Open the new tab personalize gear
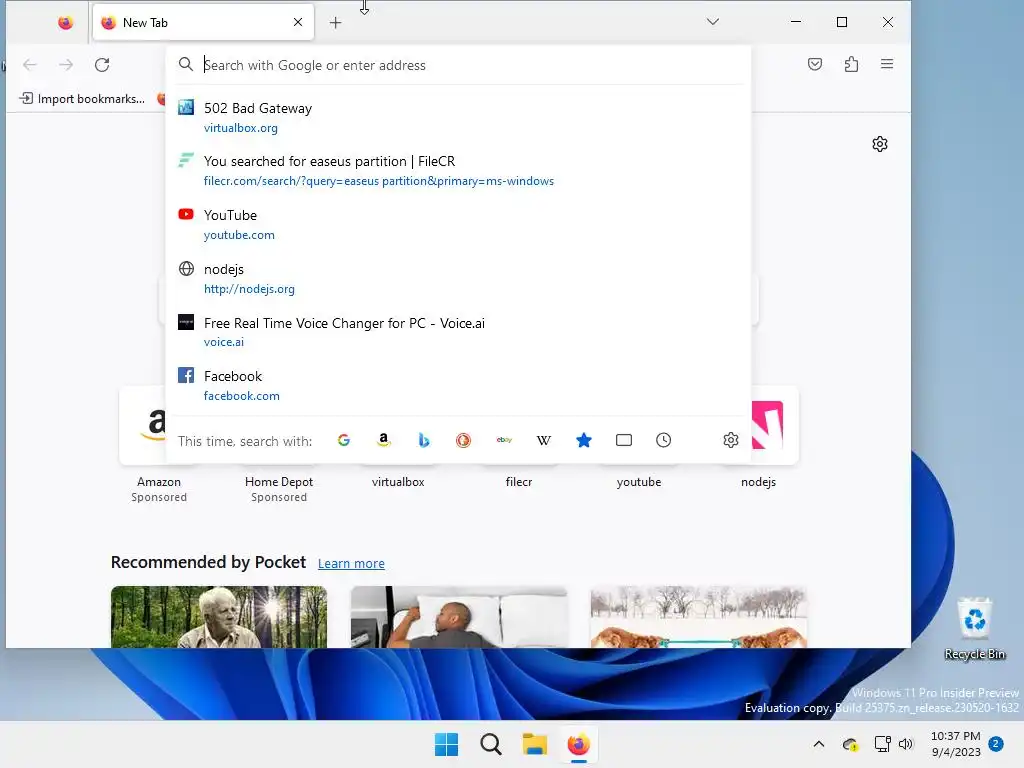The height and width of the screenshot is (768, 1024). point(880,144)
